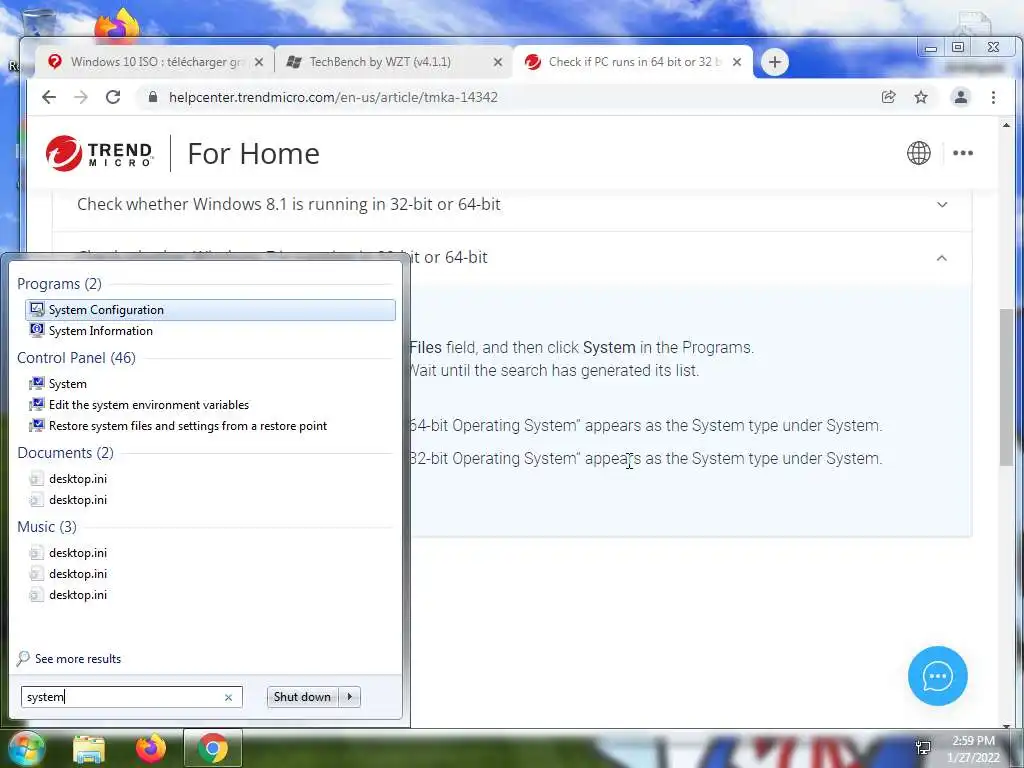Open Chrome's three-dot menu
Image resolution: width=1024 pixels, height=768 pixels.
(993, 97)
